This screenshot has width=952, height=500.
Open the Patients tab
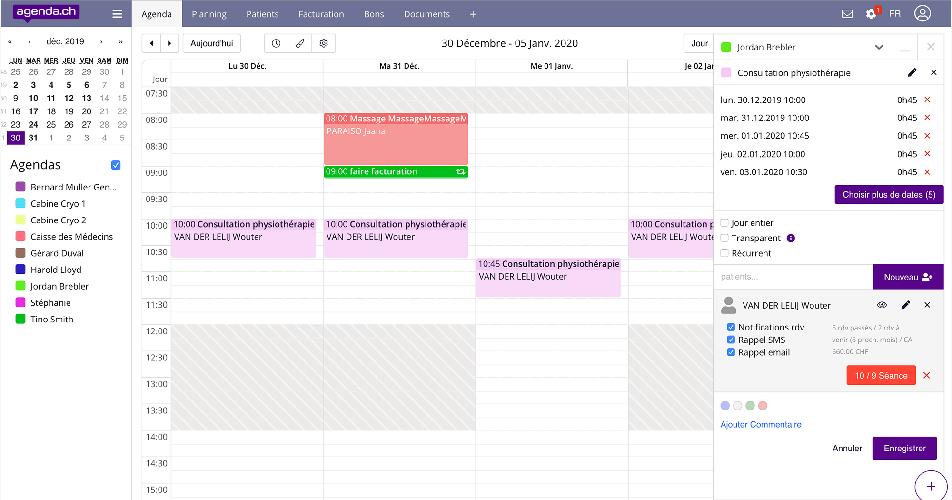(262, 14)
